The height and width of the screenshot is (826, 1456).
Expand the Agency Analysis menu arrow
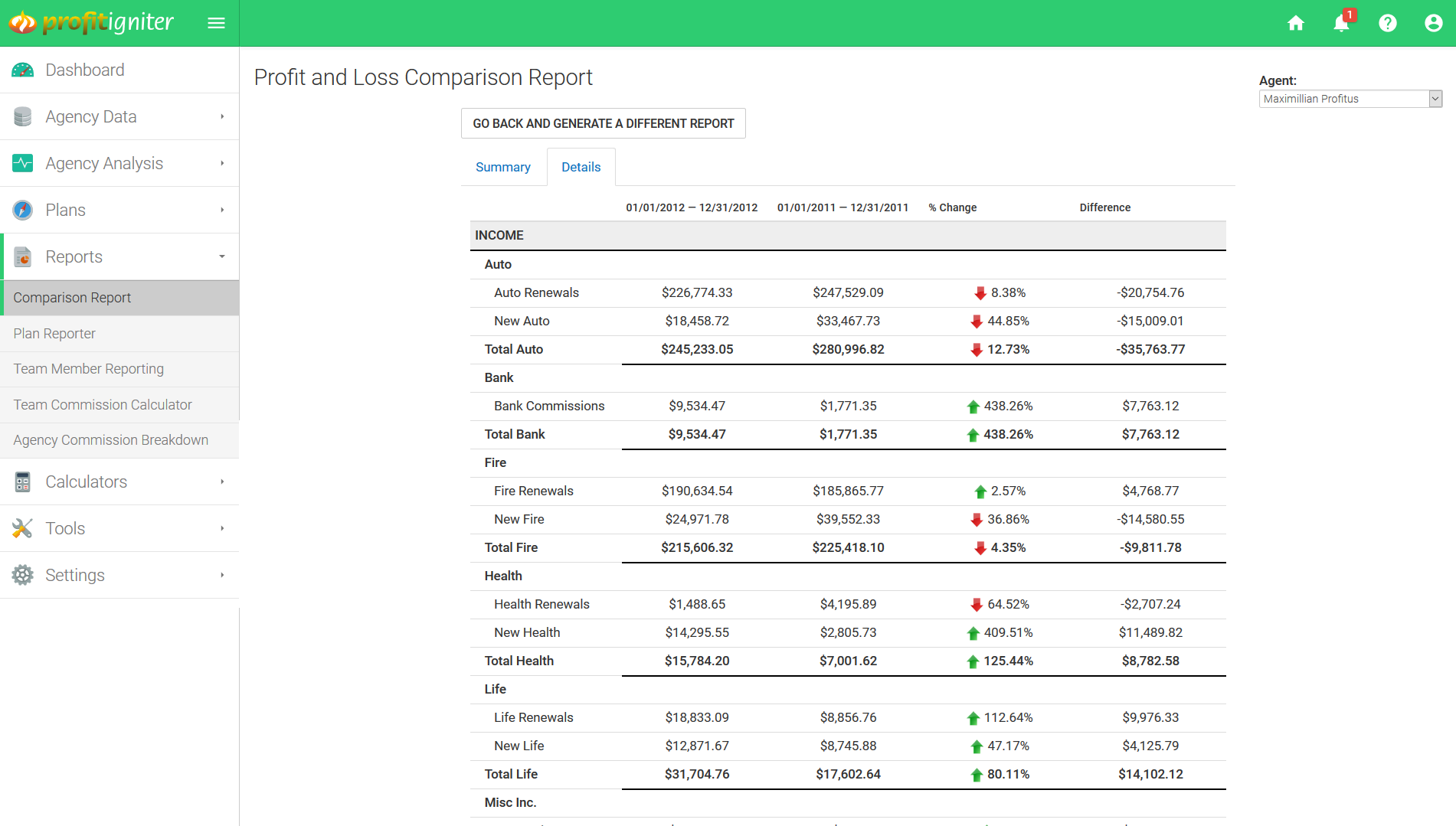click(x=222, y=163)
